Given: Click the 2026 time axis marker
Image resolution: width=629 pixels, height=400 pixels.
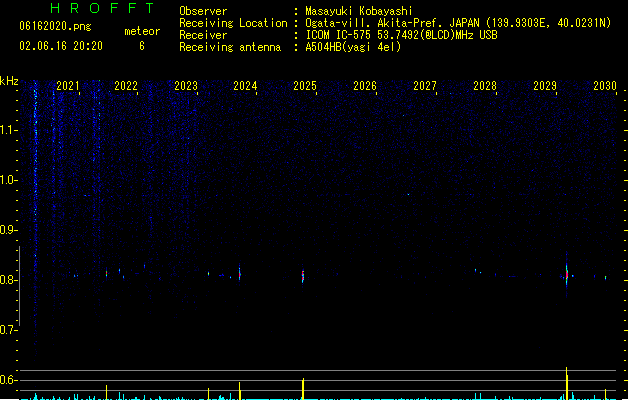Looking at the screenshot, I should (365, 86).
